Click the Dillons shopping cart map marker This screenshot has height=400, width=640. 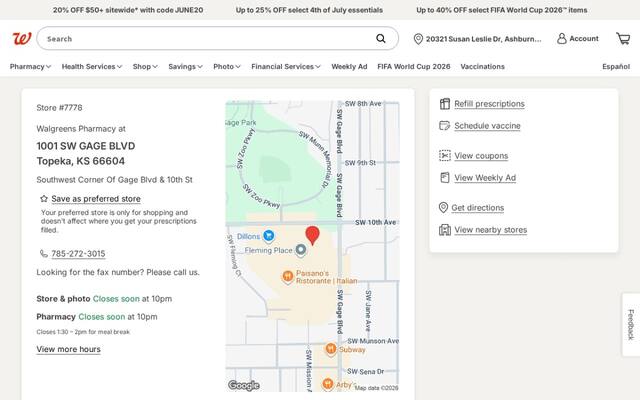tap(269, 236)
